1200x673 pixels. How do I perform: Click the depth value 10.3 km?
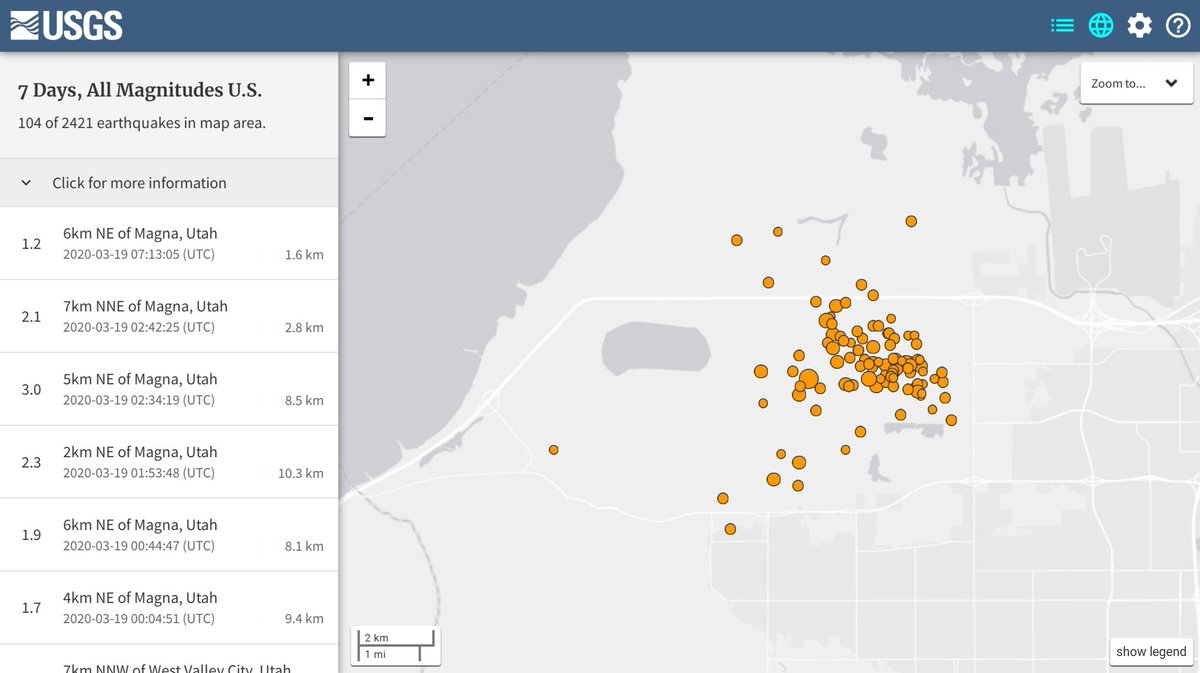coord(301,473)
